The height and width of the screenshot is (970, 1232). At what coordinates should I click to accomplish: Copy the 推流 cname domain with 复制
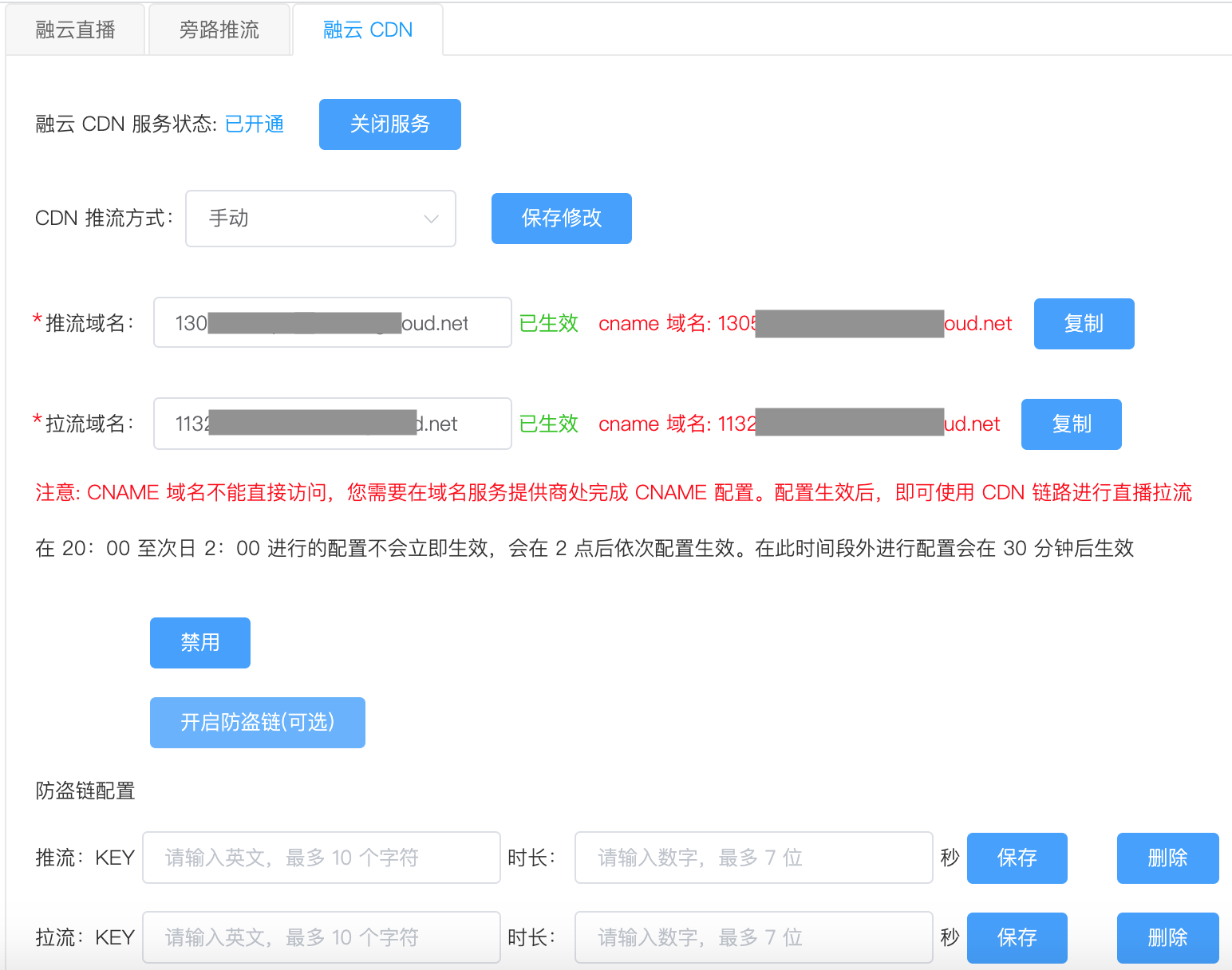click(x=1084, y=324)
